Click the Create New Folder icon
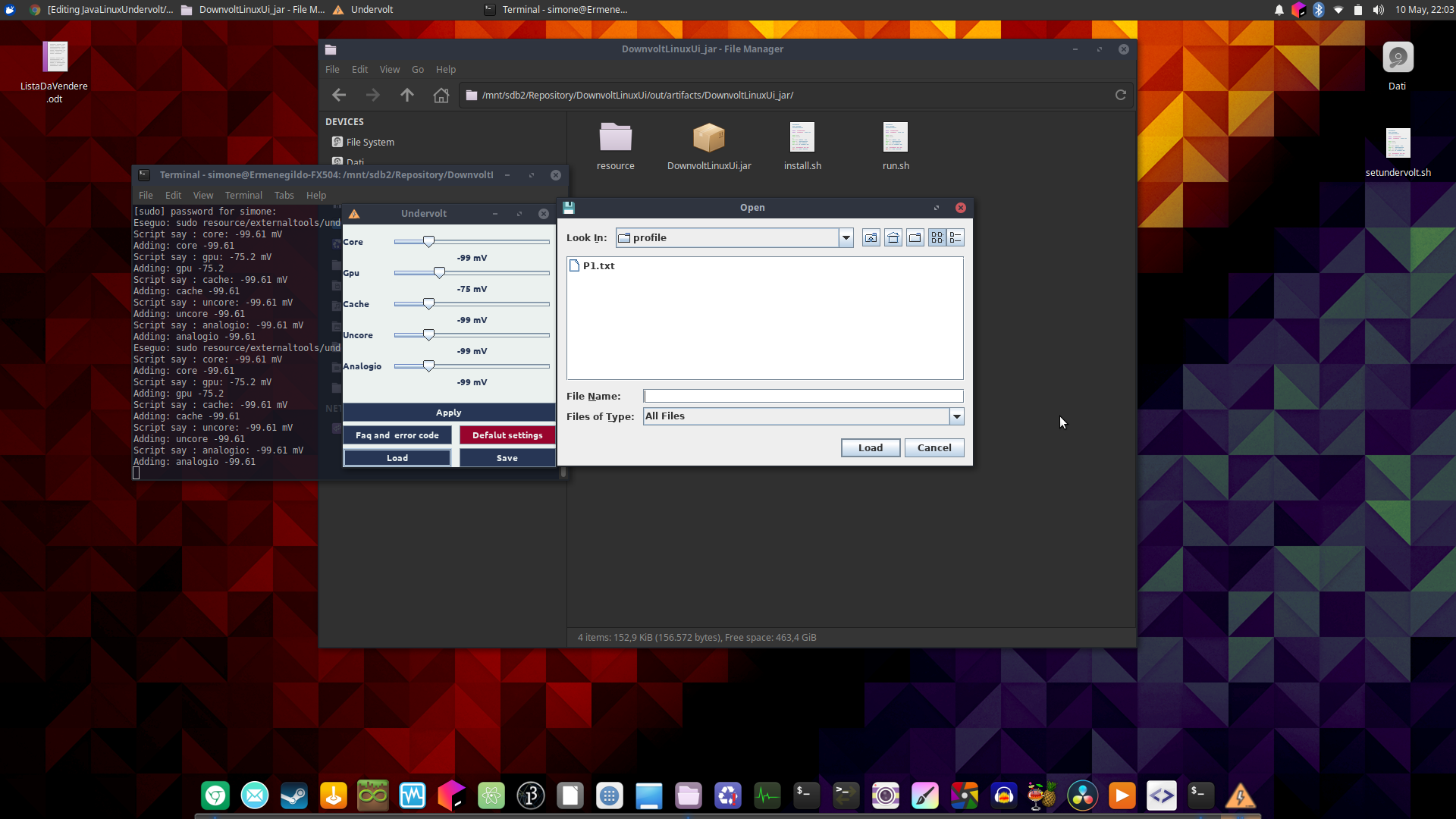Image resolution: width=1456 pixels, height=819 pixels. 915,238
